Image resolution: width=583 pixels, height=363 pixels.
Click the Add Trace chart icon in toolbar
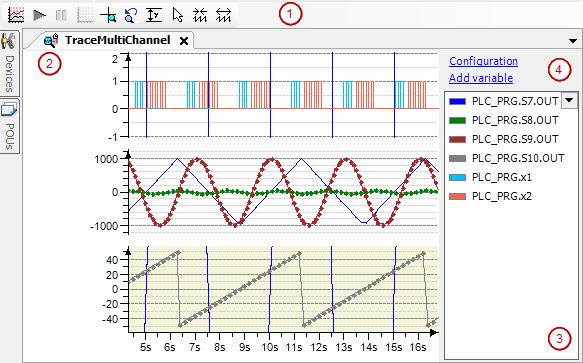[x=16, y=15]
